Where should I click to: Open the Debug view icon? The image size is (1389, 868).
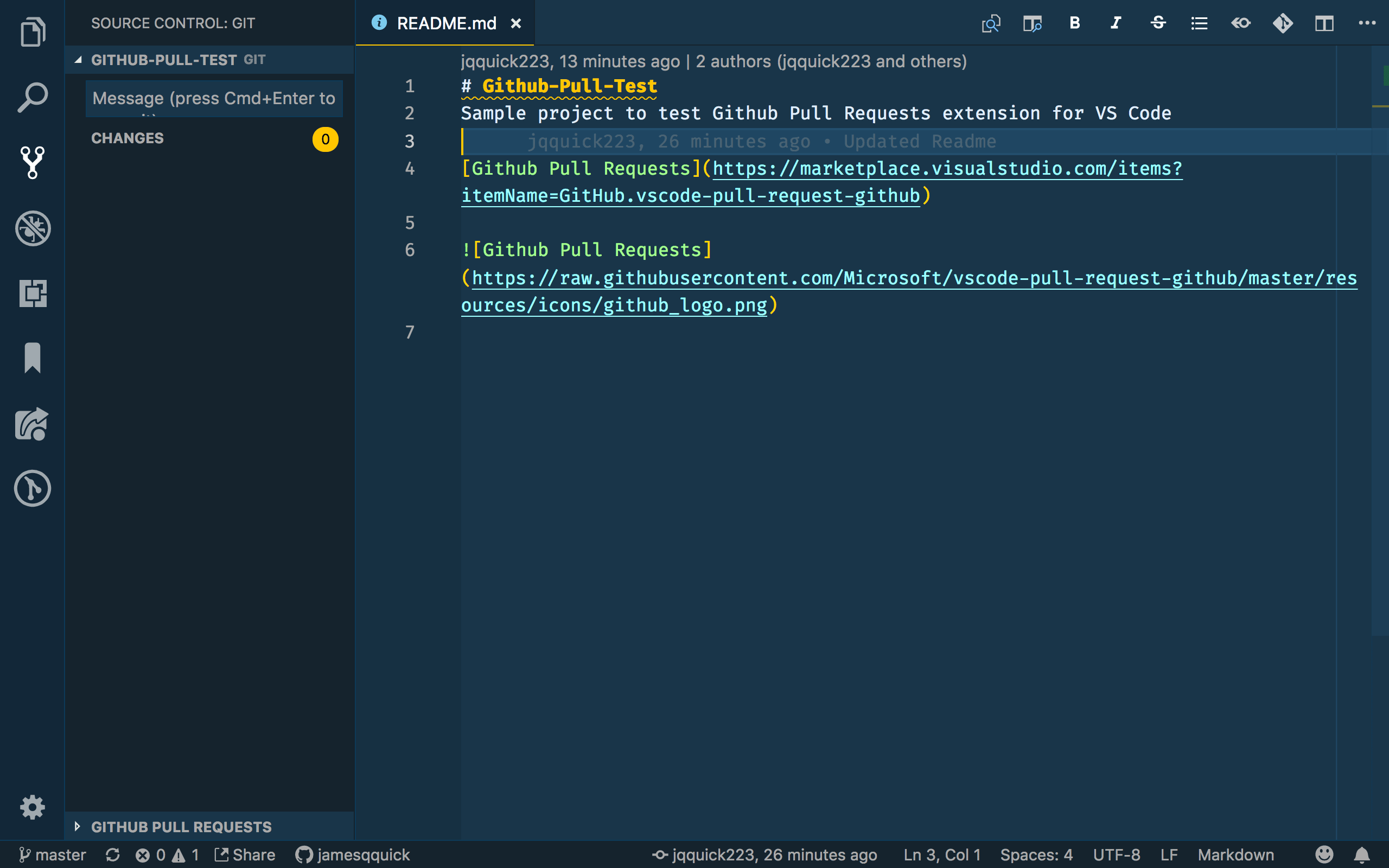tap(33, 228)
